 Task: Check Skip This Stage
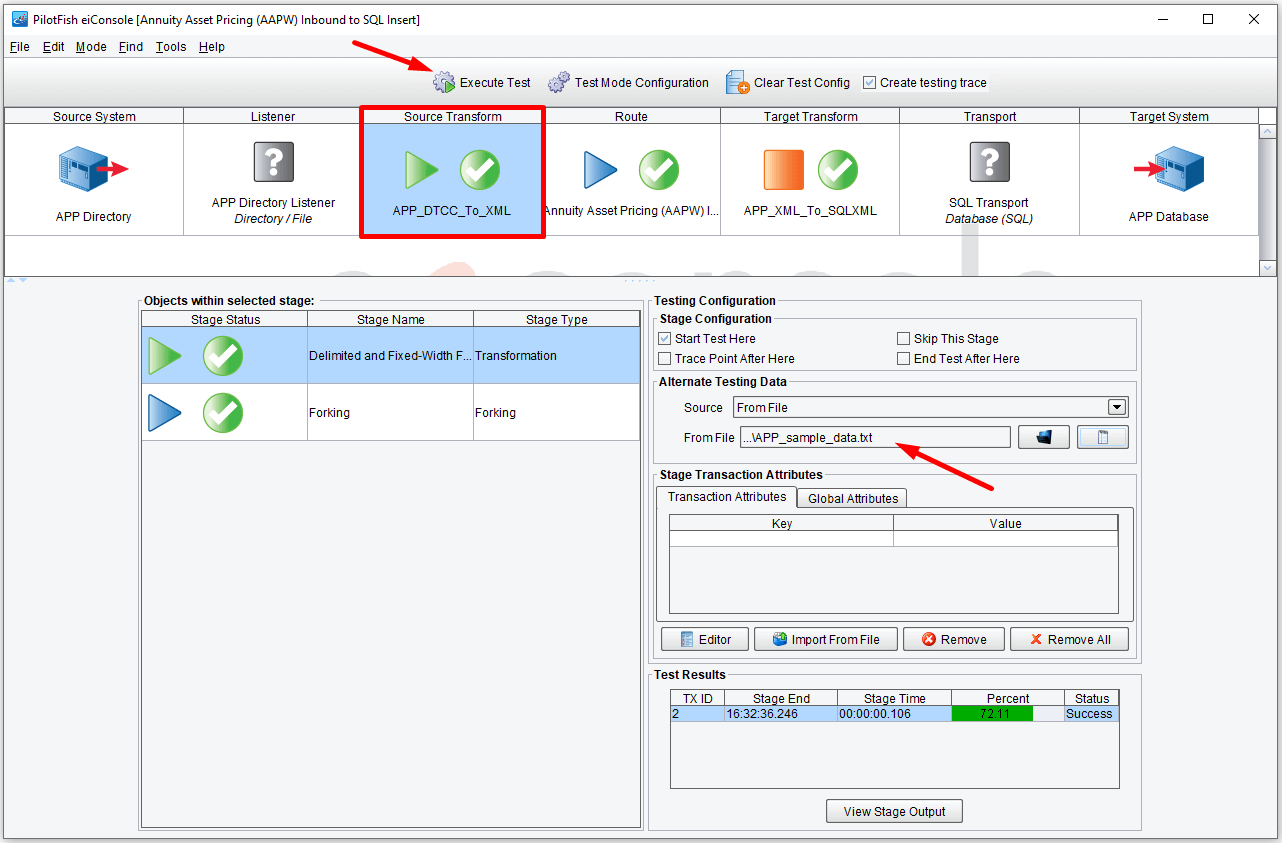pos(904,339)
